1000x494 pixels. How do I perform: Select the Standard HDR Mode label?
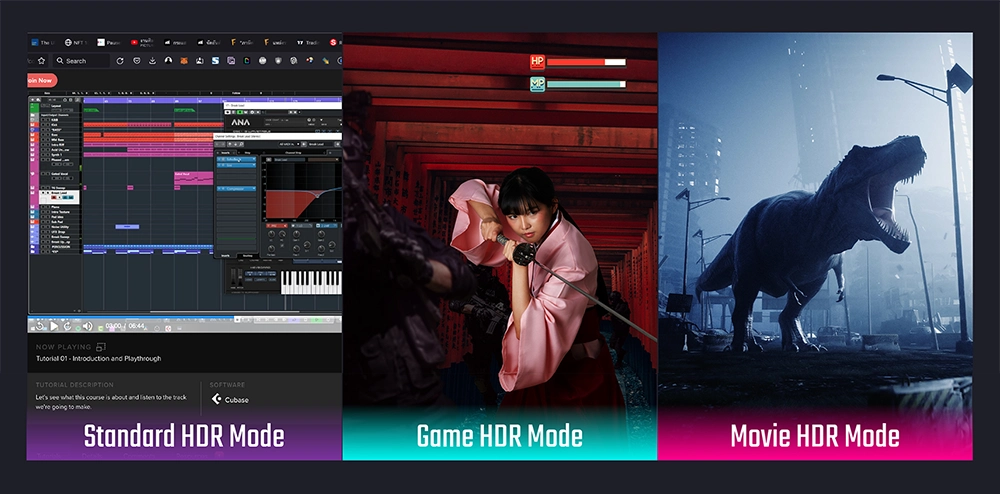(184, 437)
